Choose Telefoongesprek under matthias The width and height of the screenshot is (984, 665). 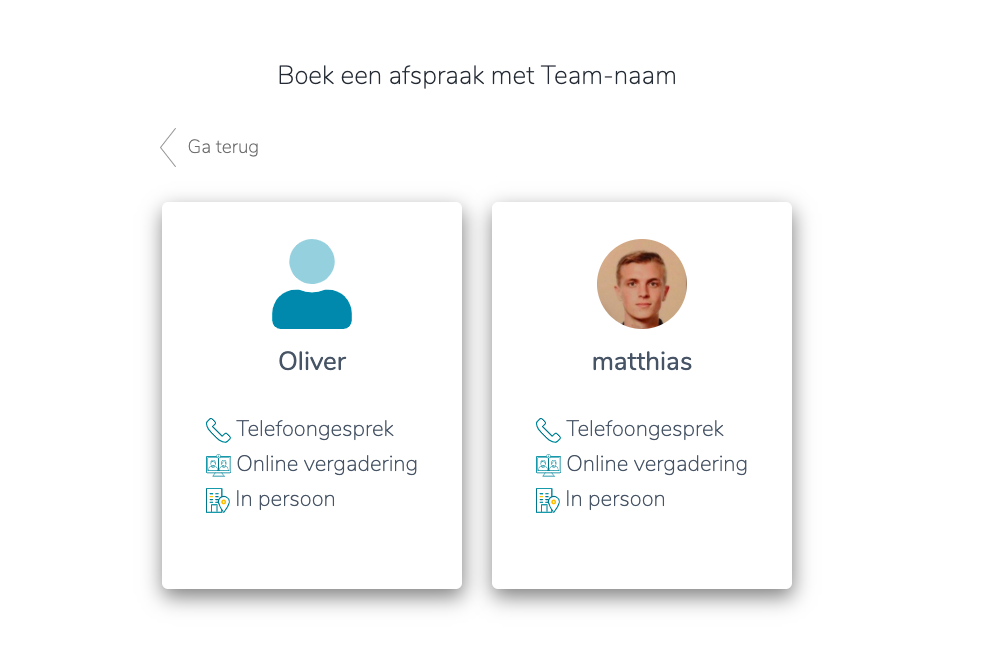click(645, 429)
